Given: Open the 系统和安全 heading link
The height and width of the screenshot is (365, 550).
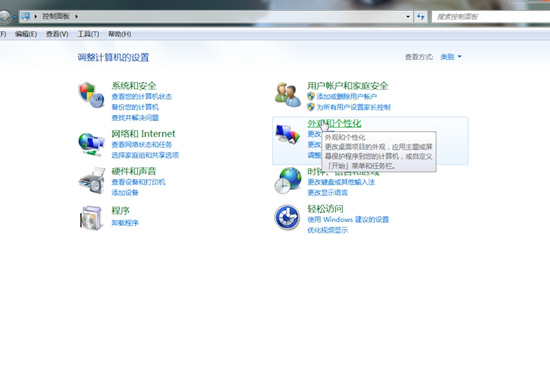Looking at the screenshot, I should [x=134, y=86].
